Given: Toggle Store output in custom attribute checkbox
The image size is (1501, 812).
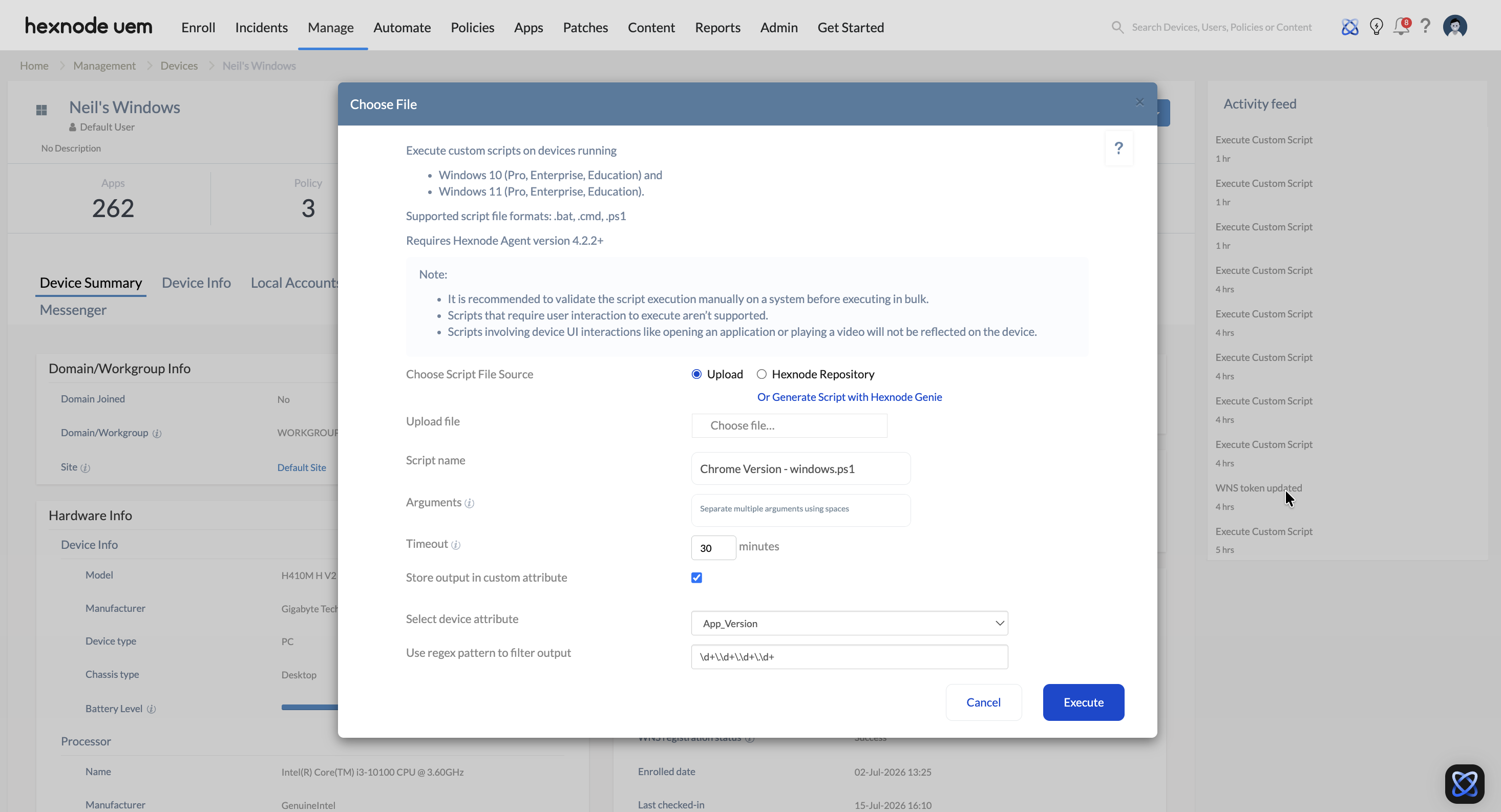Looking at the screenshot, I should [x=696, y=578].
